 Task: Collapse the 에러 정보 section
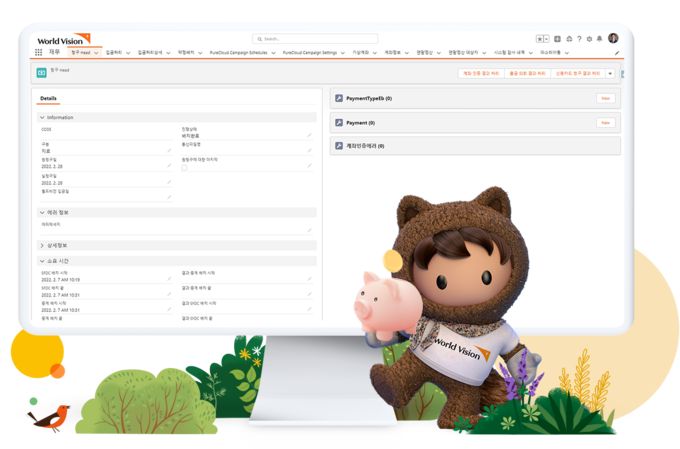(x=42, y=213)
